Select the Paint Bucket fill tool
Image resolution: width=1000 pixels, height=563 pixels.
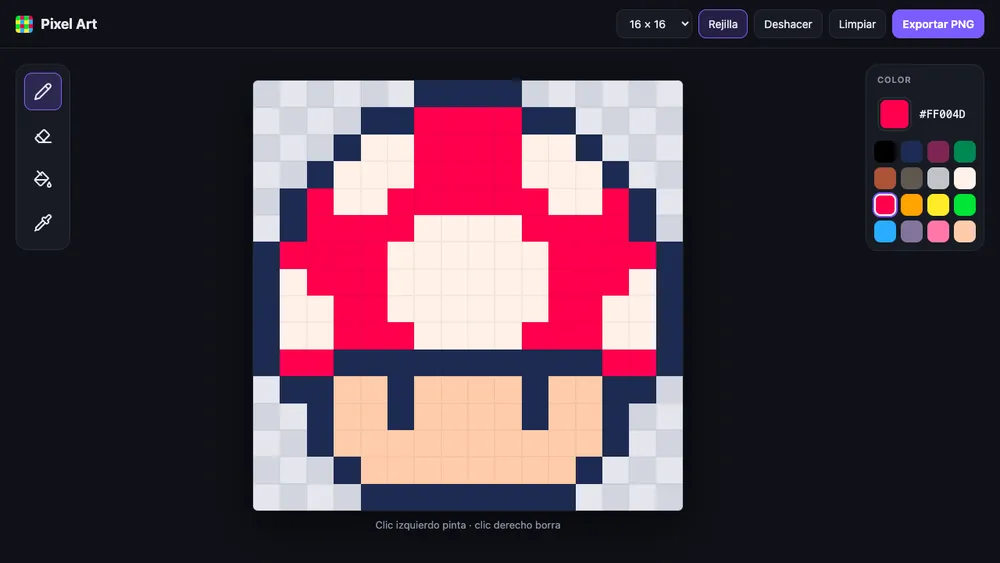click(x=43, y=179)
